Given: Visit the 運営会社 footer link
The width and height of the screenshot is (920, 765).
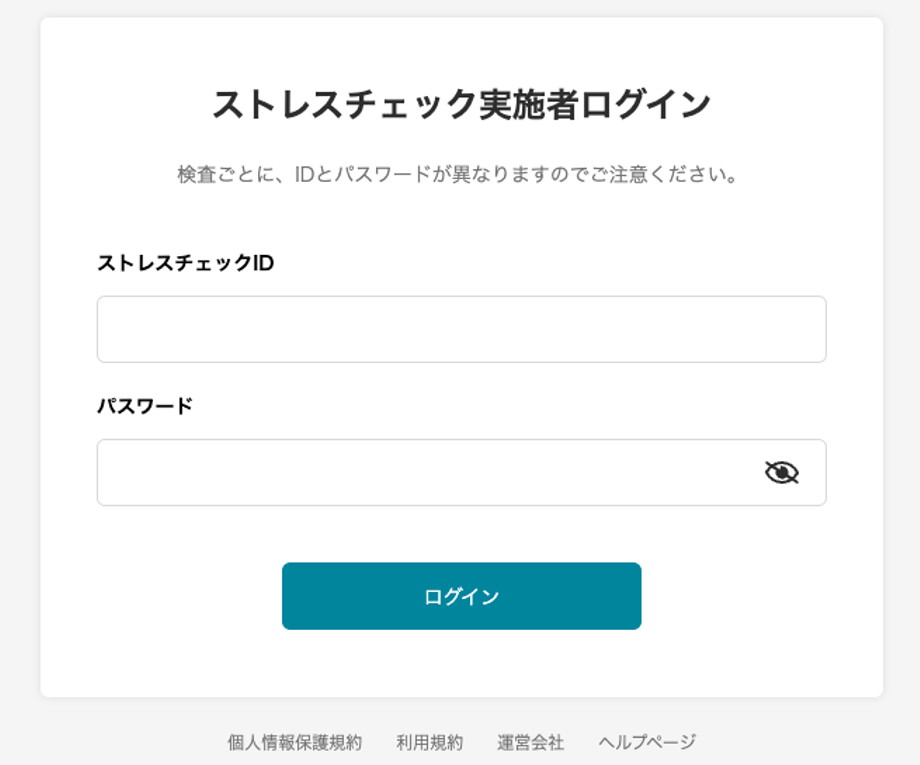Looking at the screenshot, I should click(x=530, y=742).
